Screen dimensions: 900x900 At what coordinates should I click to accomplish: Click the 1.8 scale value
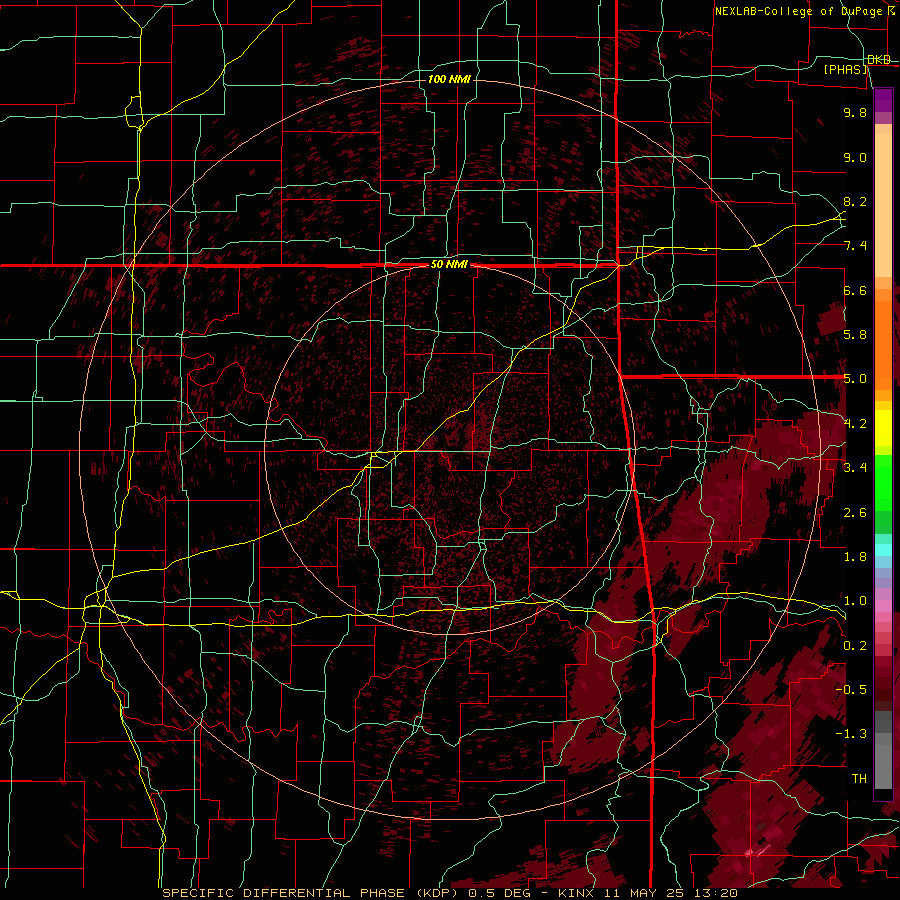coord(855,557)
